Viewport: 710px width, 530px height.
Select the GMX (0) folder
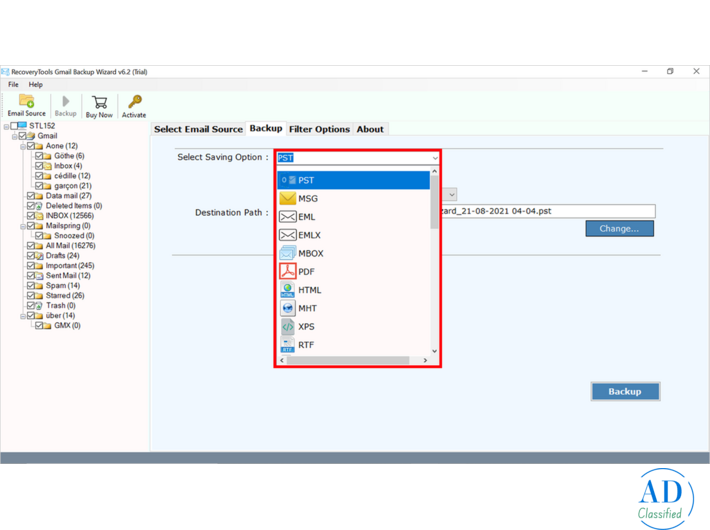(x=67, y=325)
